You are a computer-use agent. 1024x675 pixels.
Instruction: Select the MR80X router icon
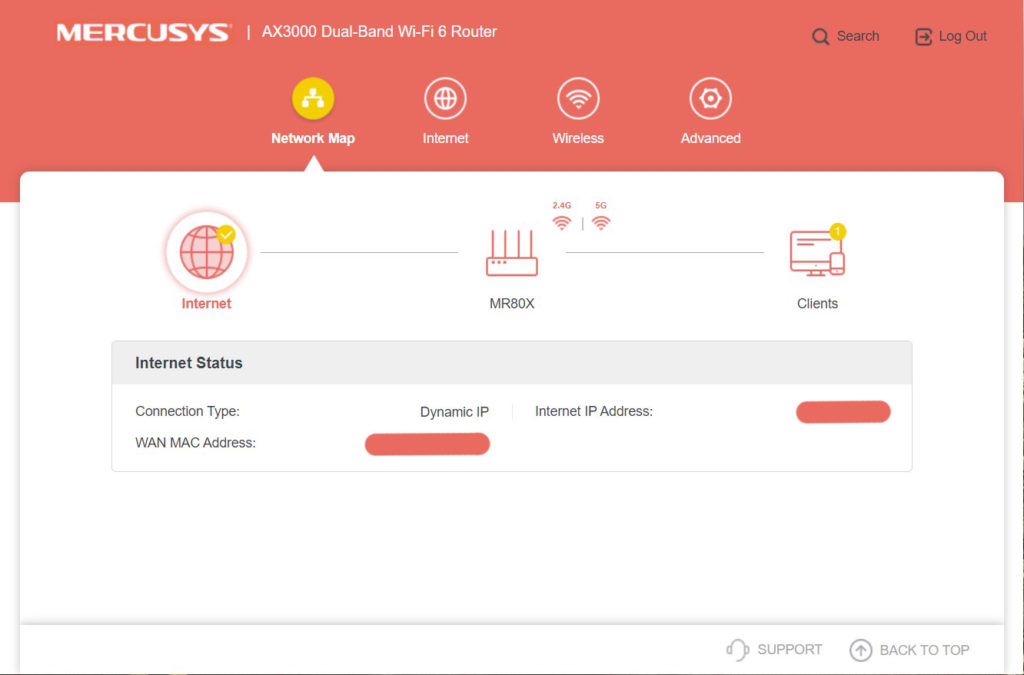[512, 253]
